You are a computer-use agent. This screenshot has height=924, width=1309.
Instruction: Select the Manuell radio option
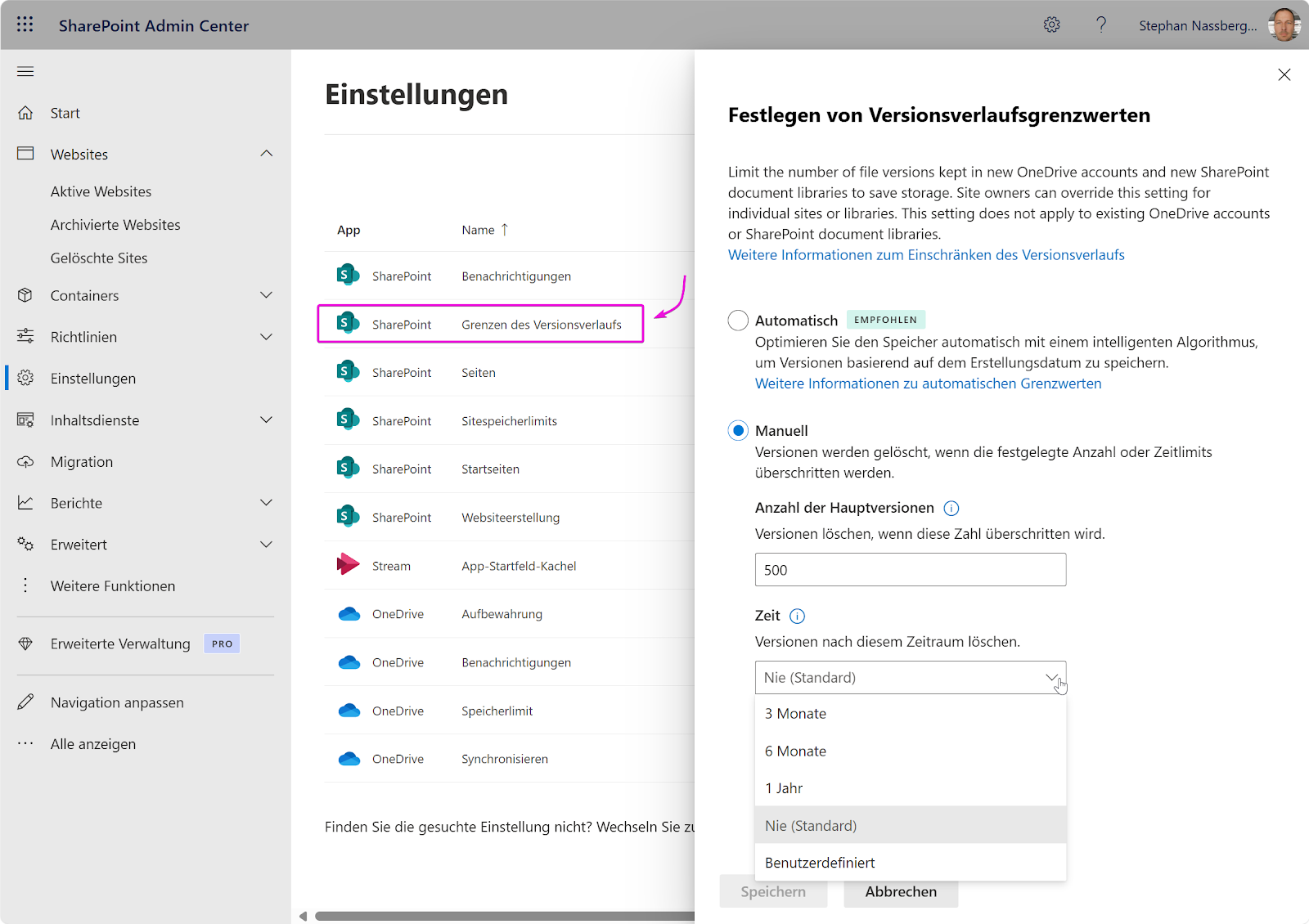point(738,431)
